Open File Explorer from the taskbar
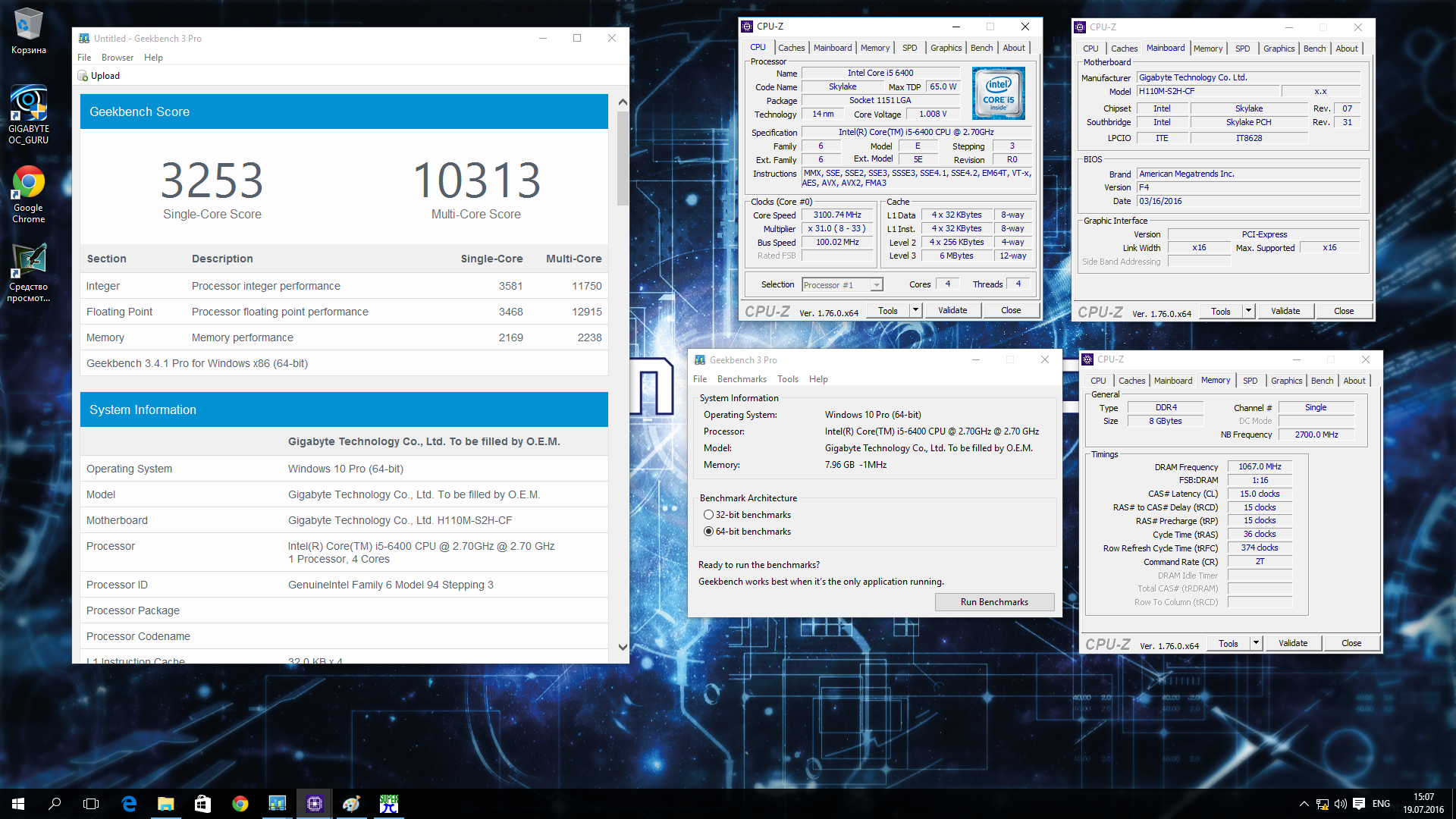This screenshot has width=1456, height=819. coord(165,804)
